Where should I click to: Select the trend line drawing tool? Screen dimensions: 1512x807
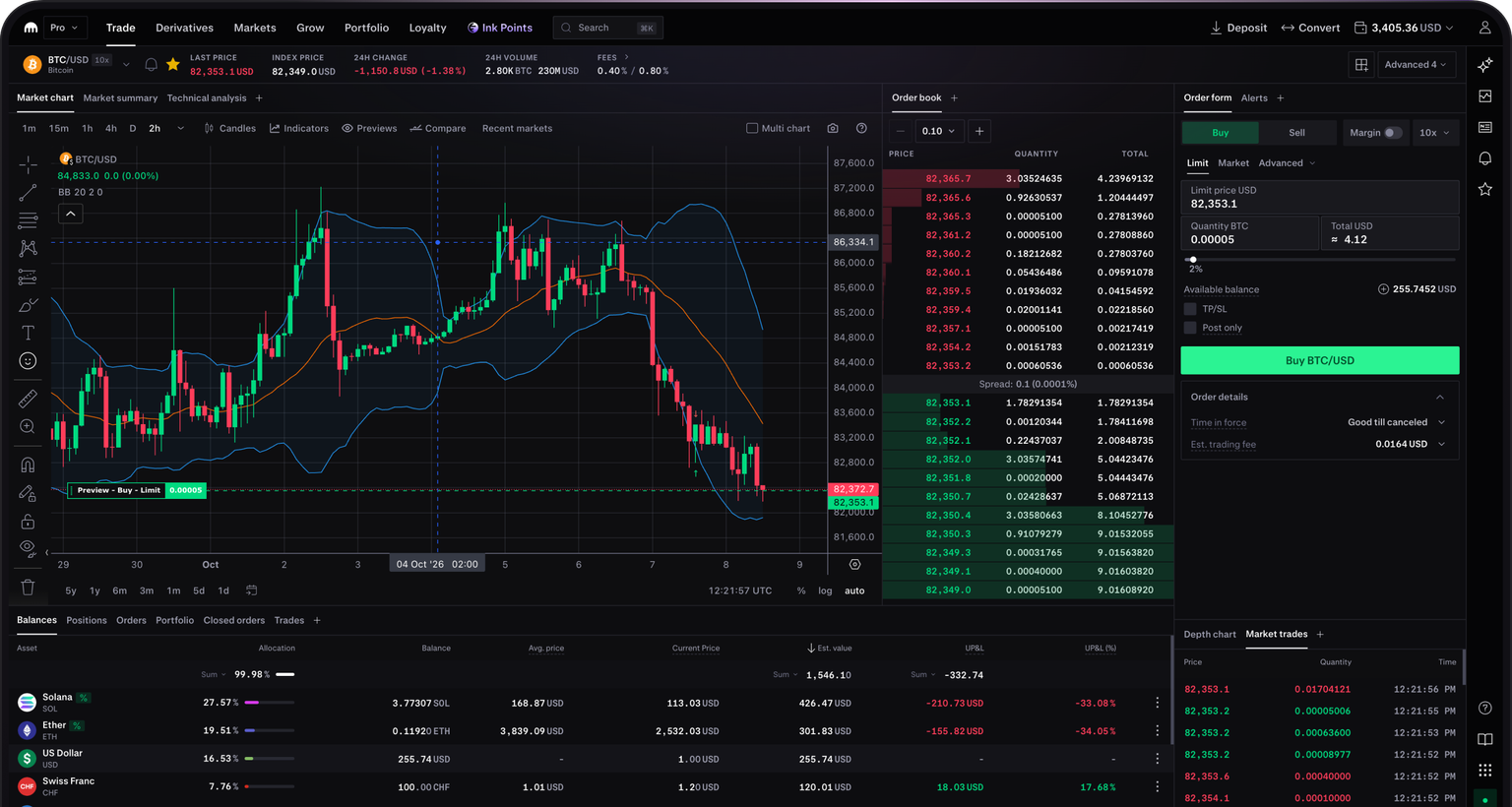point(28,193)
